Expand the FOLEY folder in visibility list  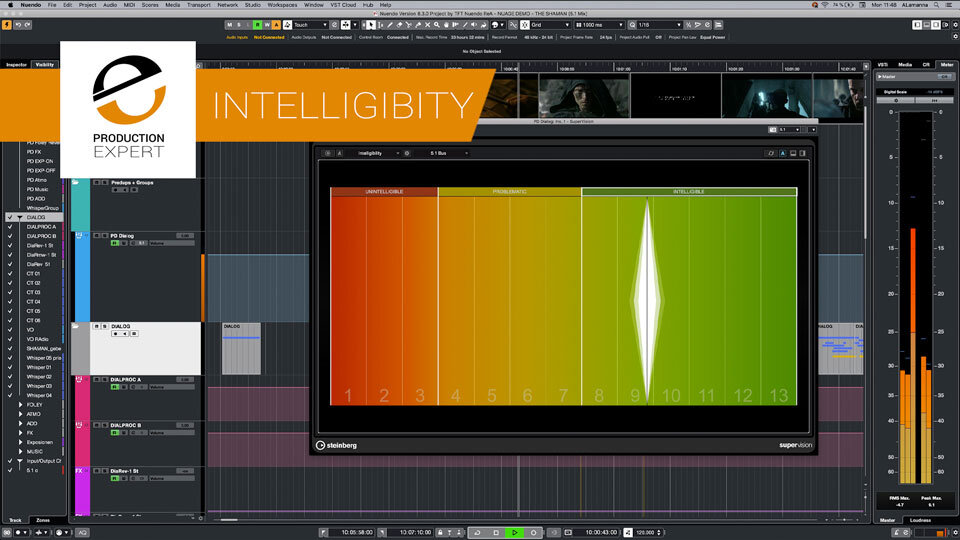(22, 405)
